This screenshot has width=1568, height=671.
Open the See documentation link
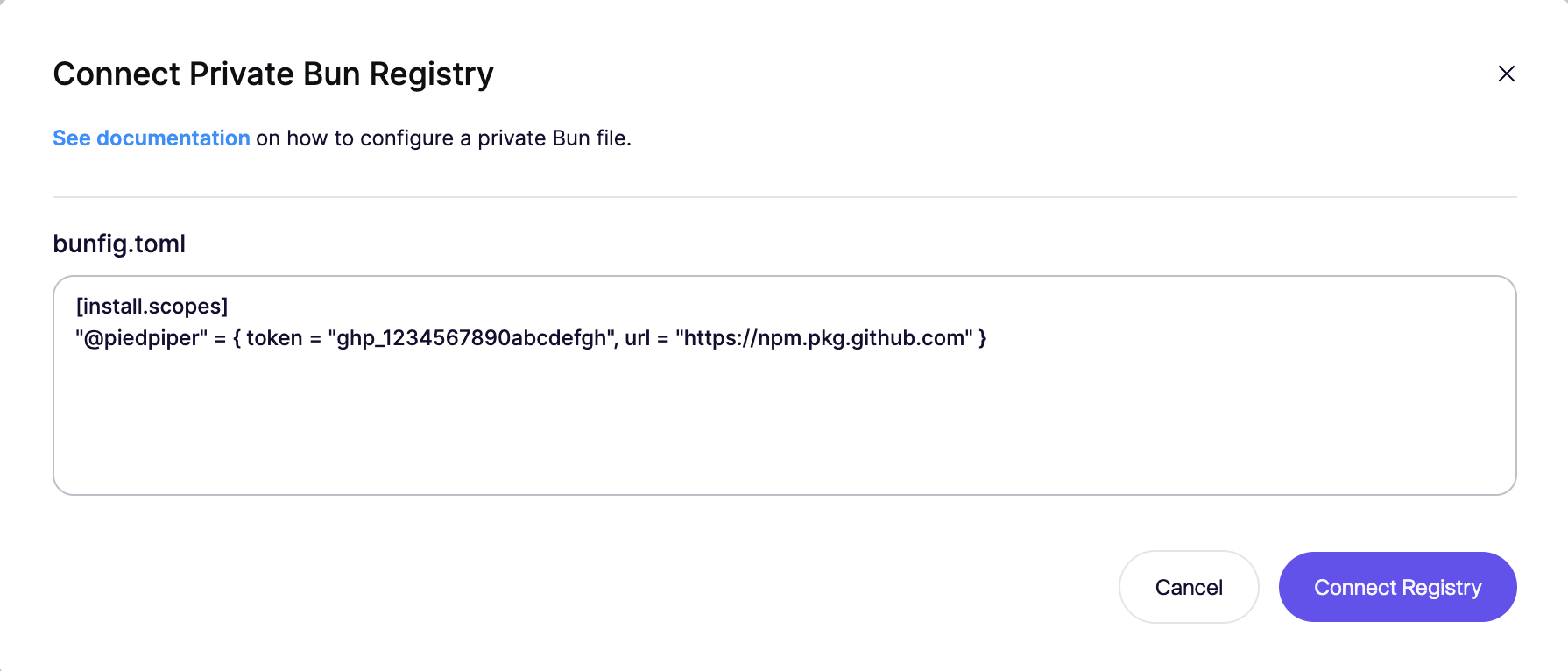click(151, 138)
